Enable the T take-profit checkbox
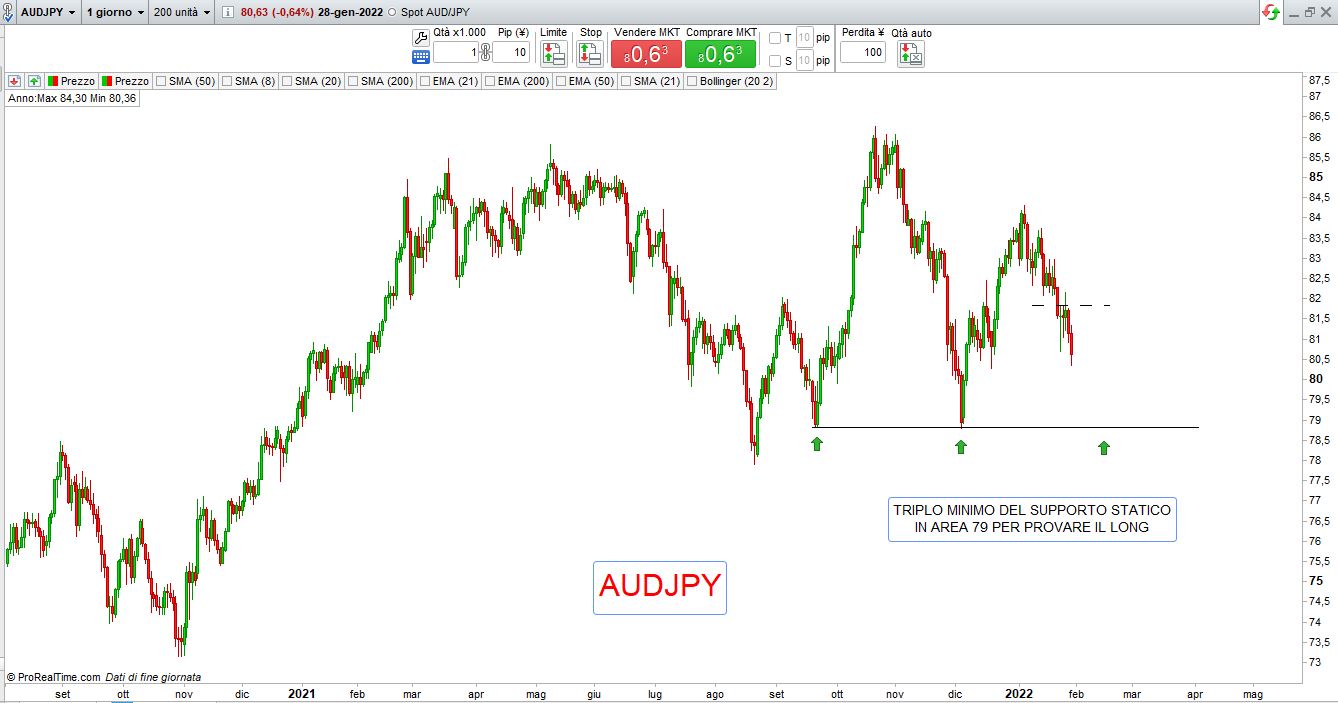 (x=775, y=38)
